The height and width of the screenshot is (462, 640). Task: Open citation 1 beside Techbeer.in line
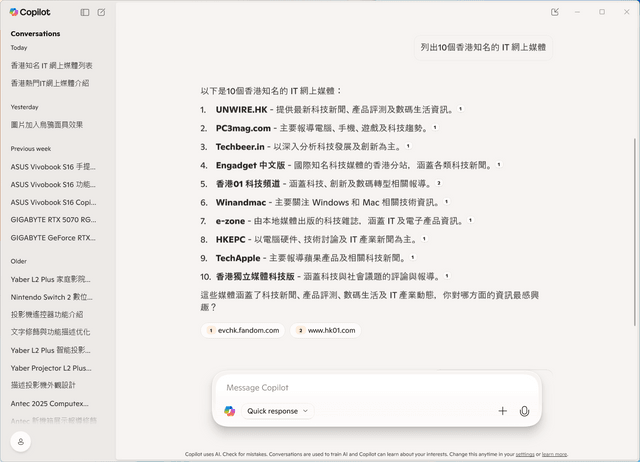pyautogui.click(x=408, y=146)
